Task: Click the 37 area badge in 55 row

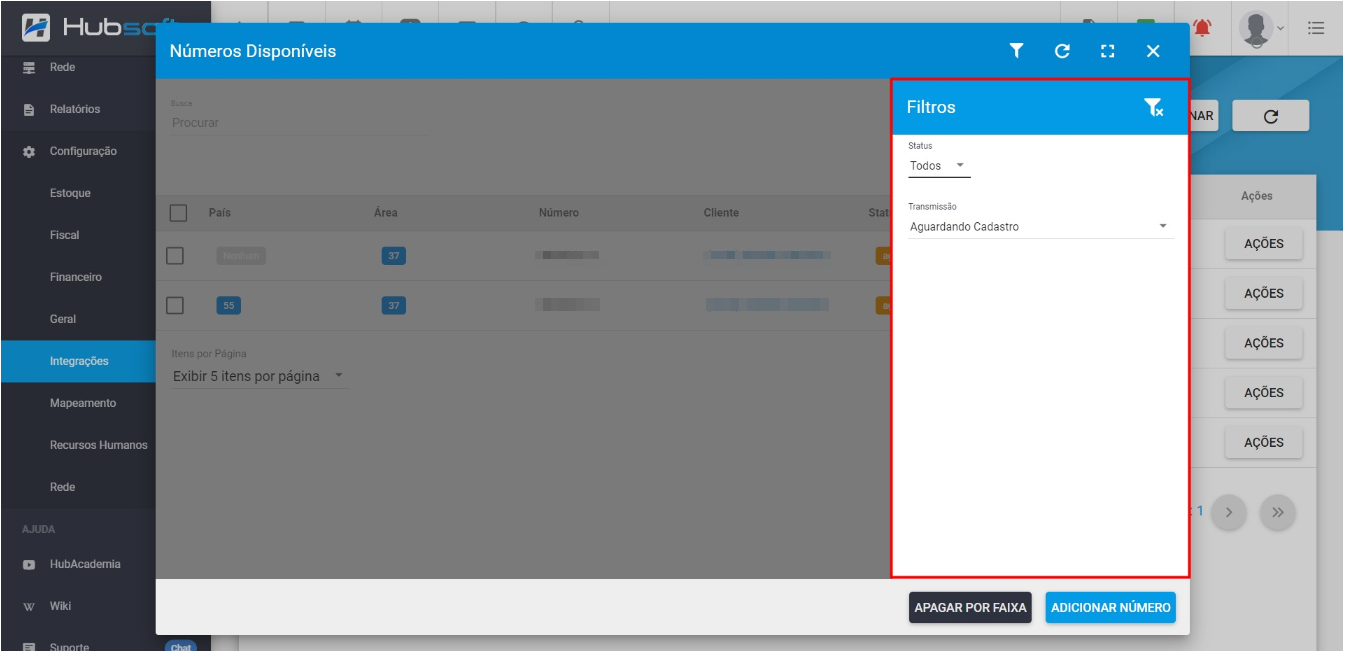Action: 394,305
